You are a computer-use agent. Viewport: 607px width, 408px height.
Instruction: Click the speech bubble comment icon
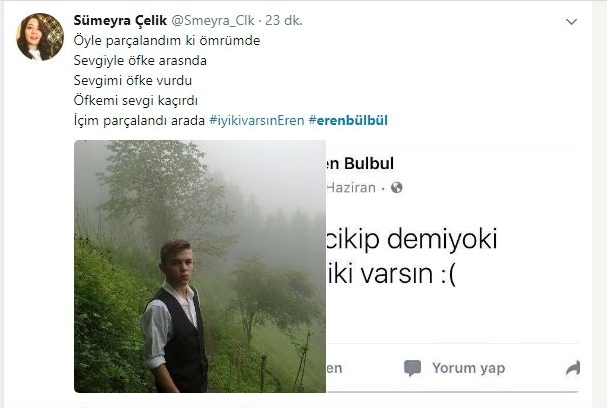tap(412, 368)
